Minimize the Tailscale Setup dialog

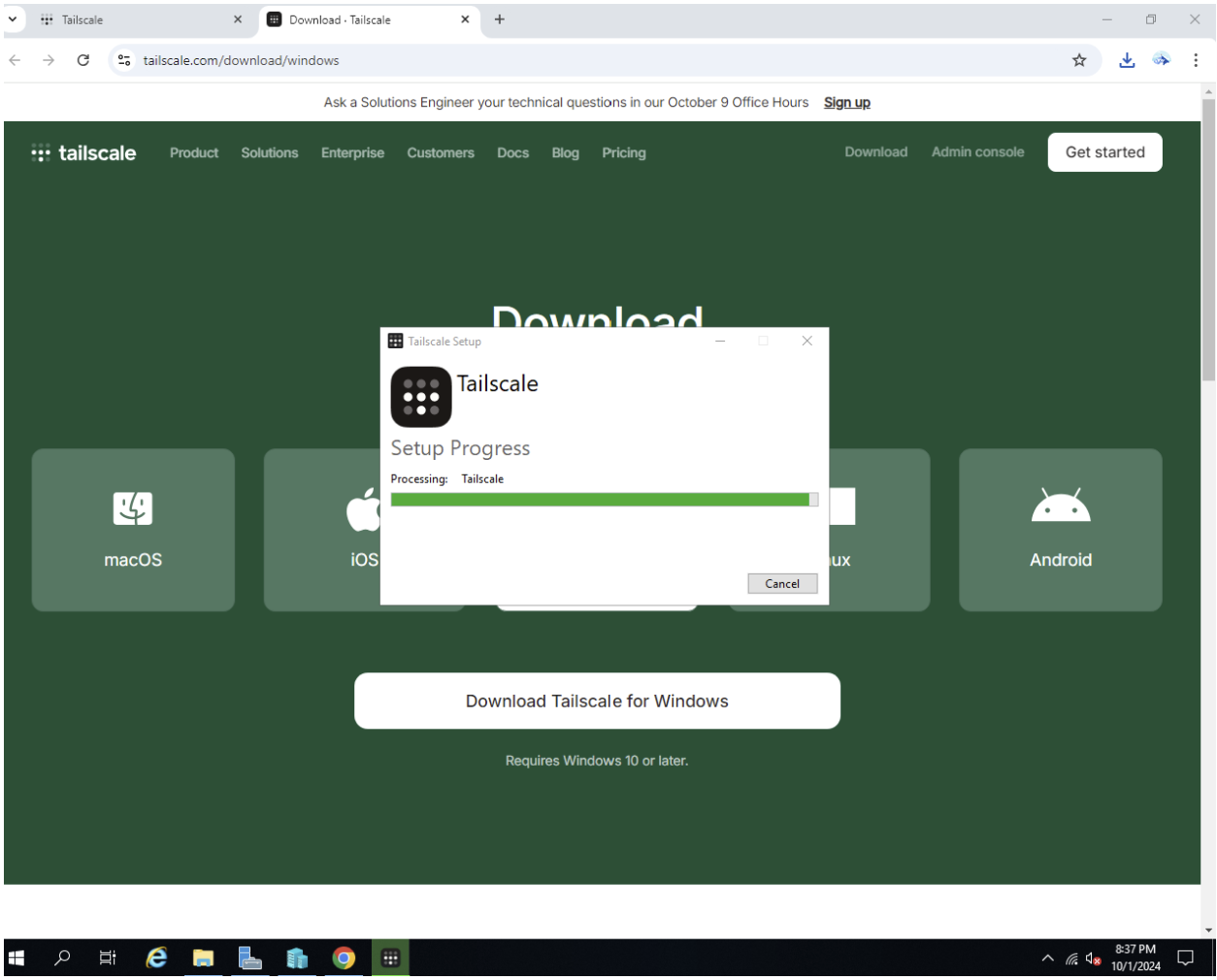(720, 341)
